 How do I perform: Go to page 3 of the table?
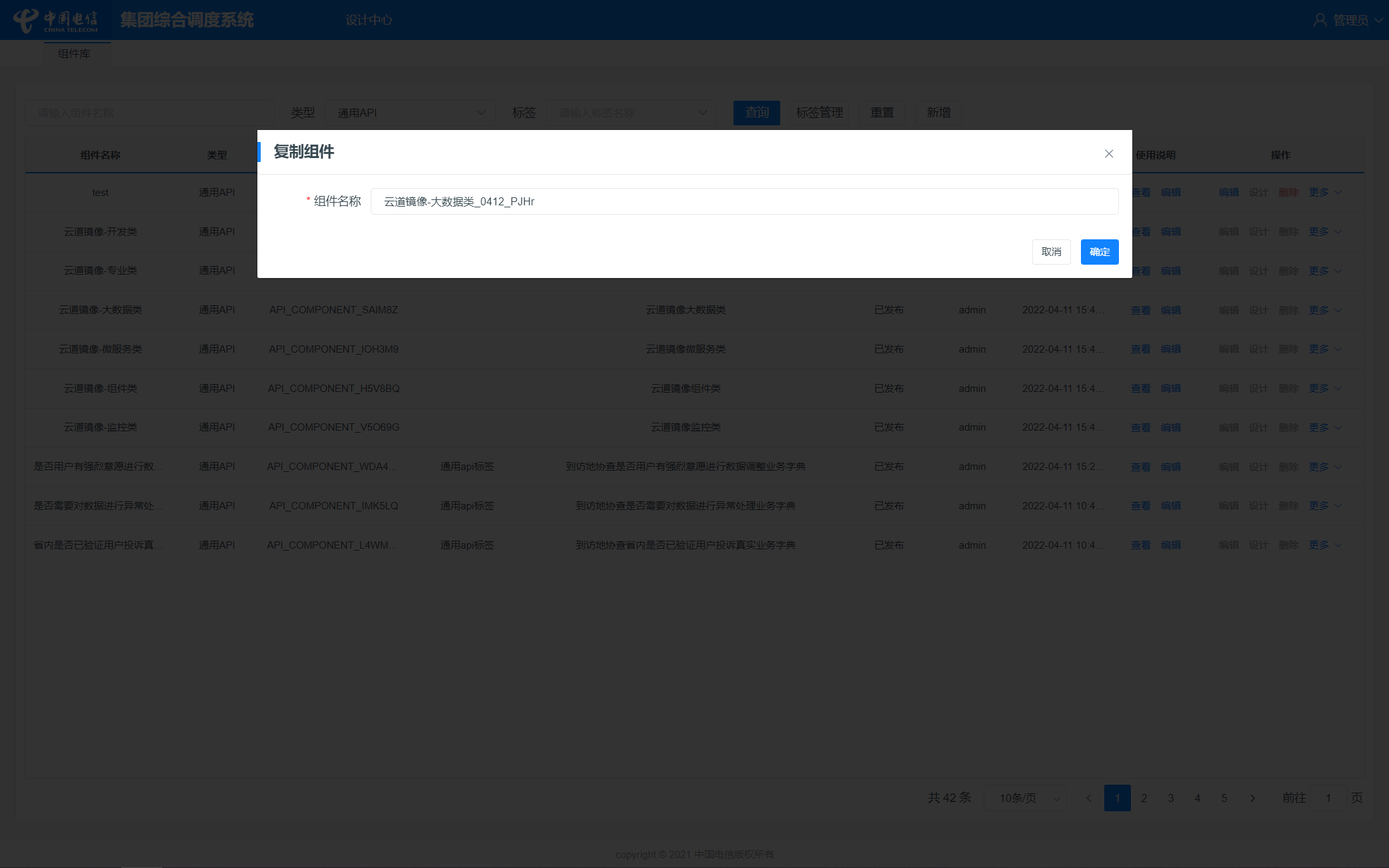[x=1170, y=798]
